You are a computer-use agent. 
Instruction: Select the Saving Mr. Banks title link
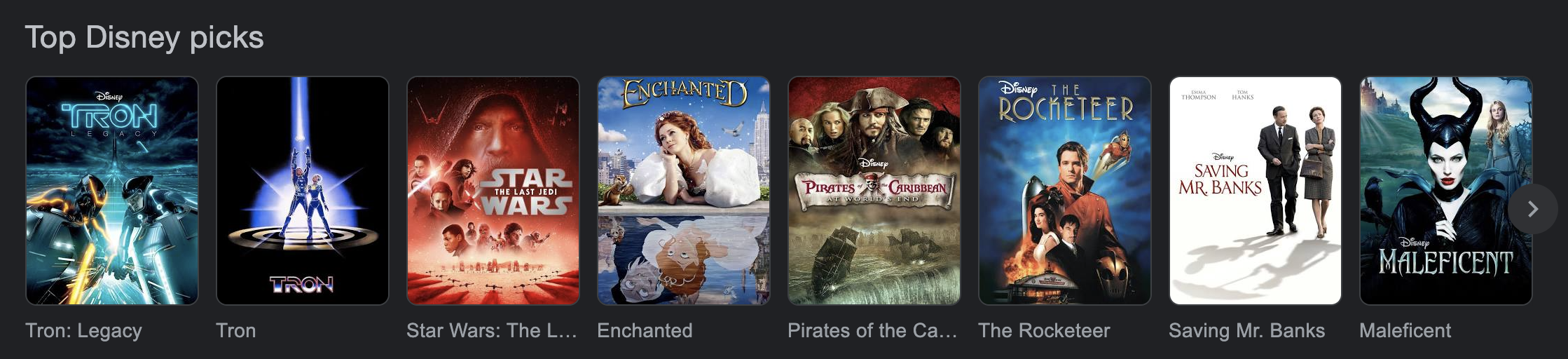coord(1247,330)
